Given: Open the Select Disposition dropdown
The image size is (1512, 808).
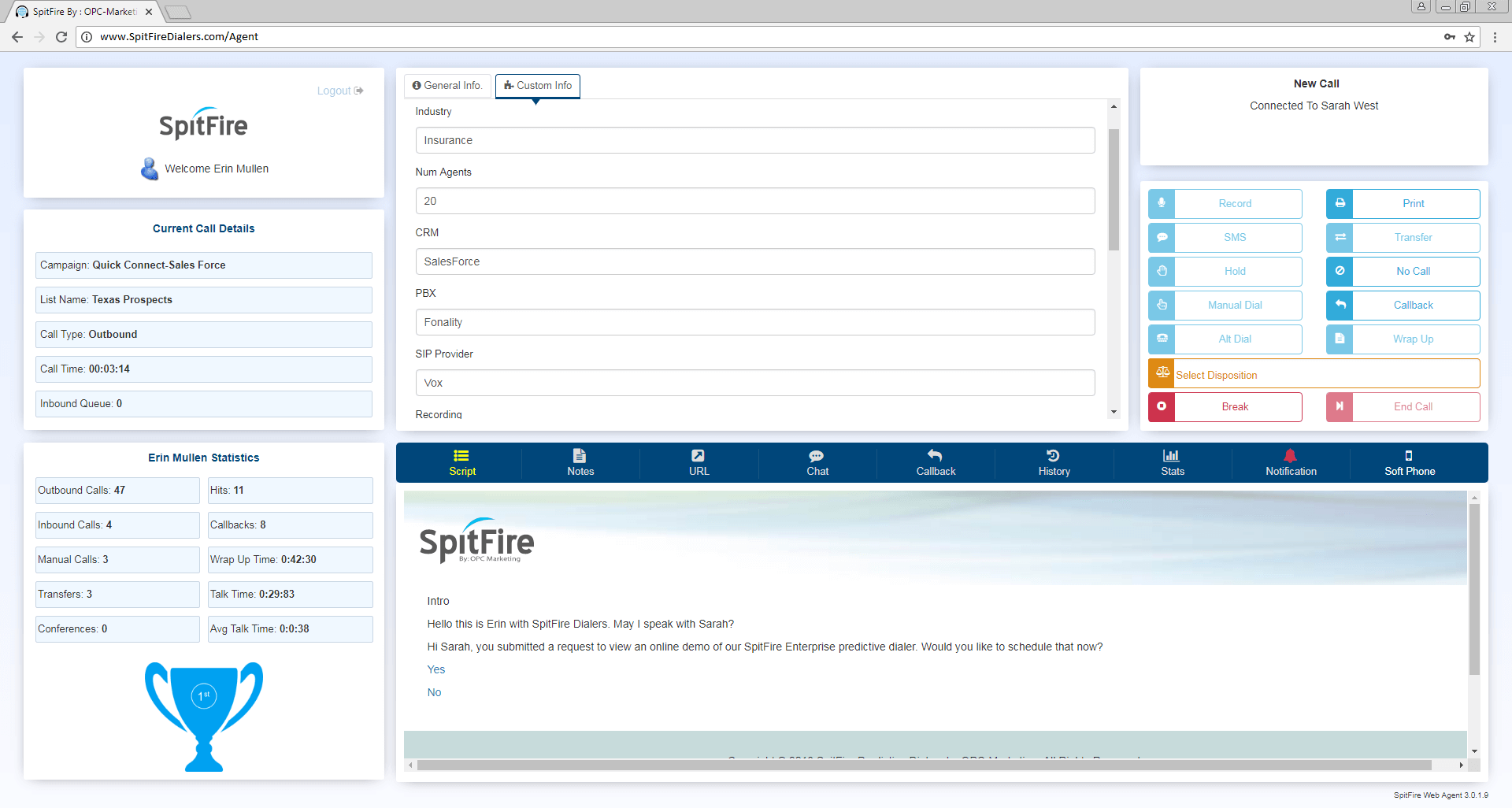Looking at the screenshot, I should (x=1314, y=373).
